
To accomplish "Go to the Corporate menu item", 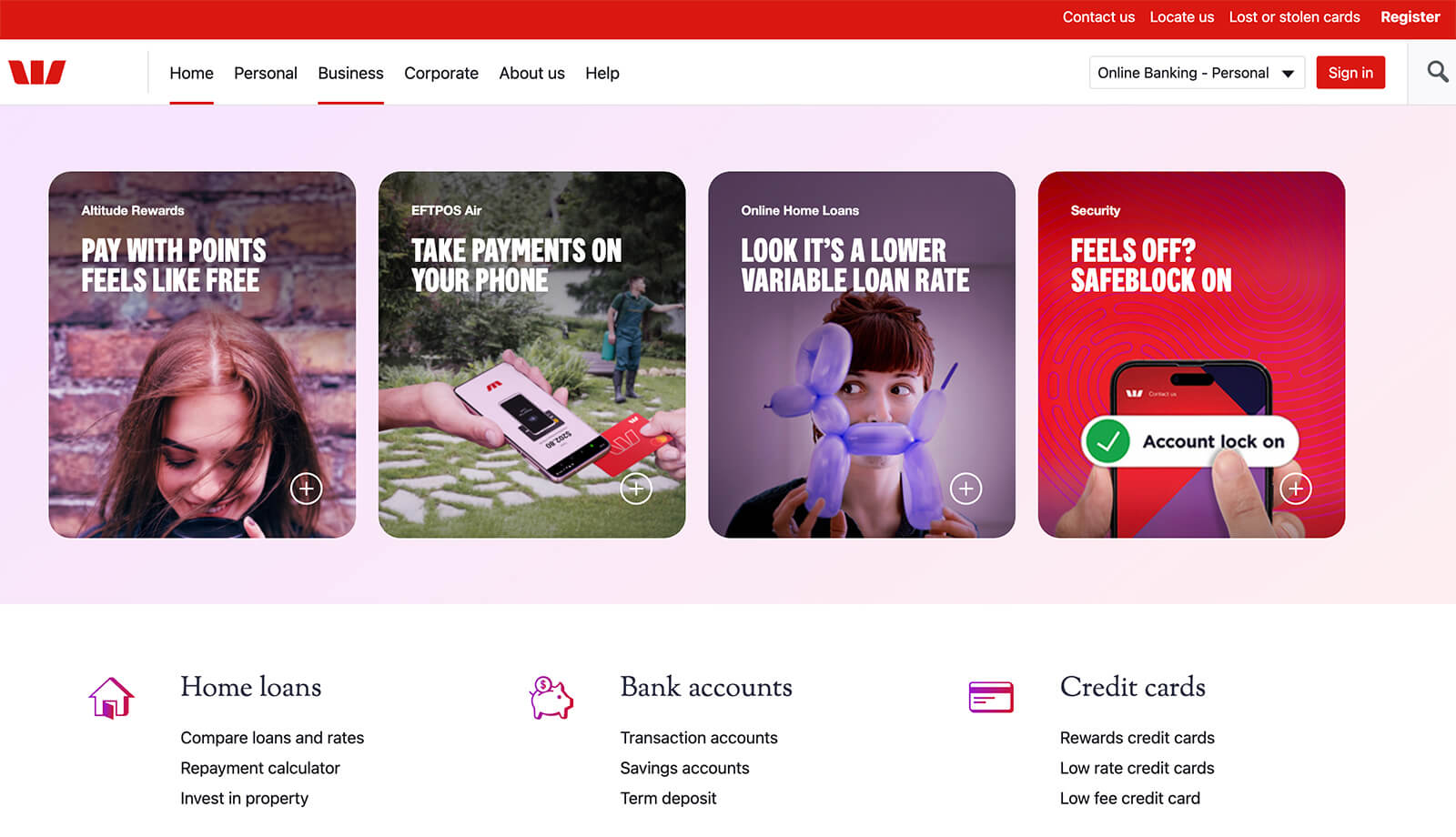I will point(441,73).
